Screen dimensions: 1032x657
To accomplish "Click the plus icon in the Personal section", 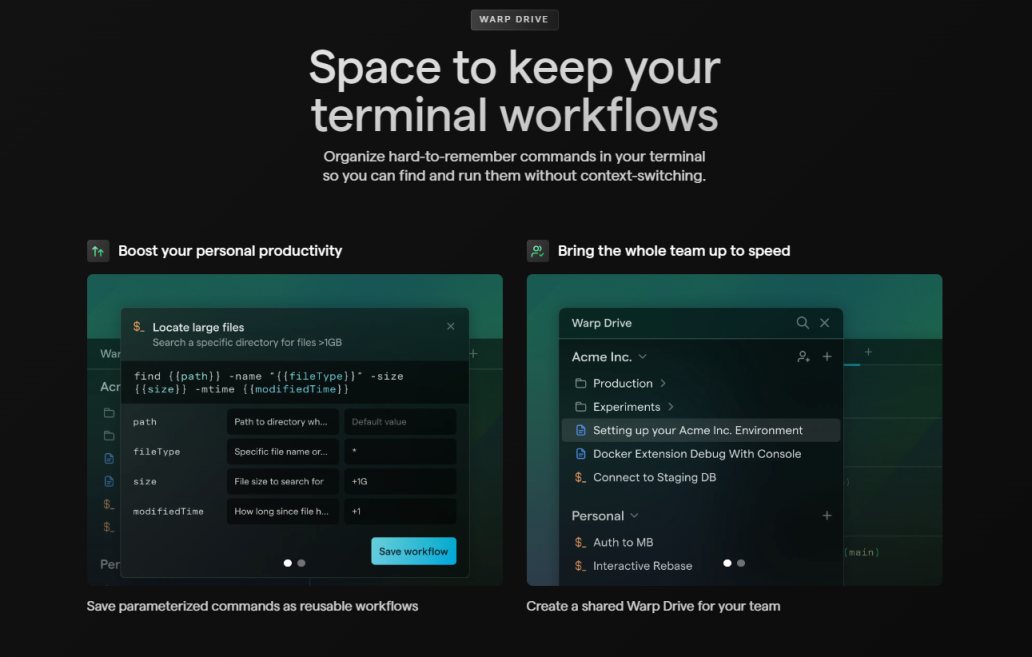I will pos(827,516).
